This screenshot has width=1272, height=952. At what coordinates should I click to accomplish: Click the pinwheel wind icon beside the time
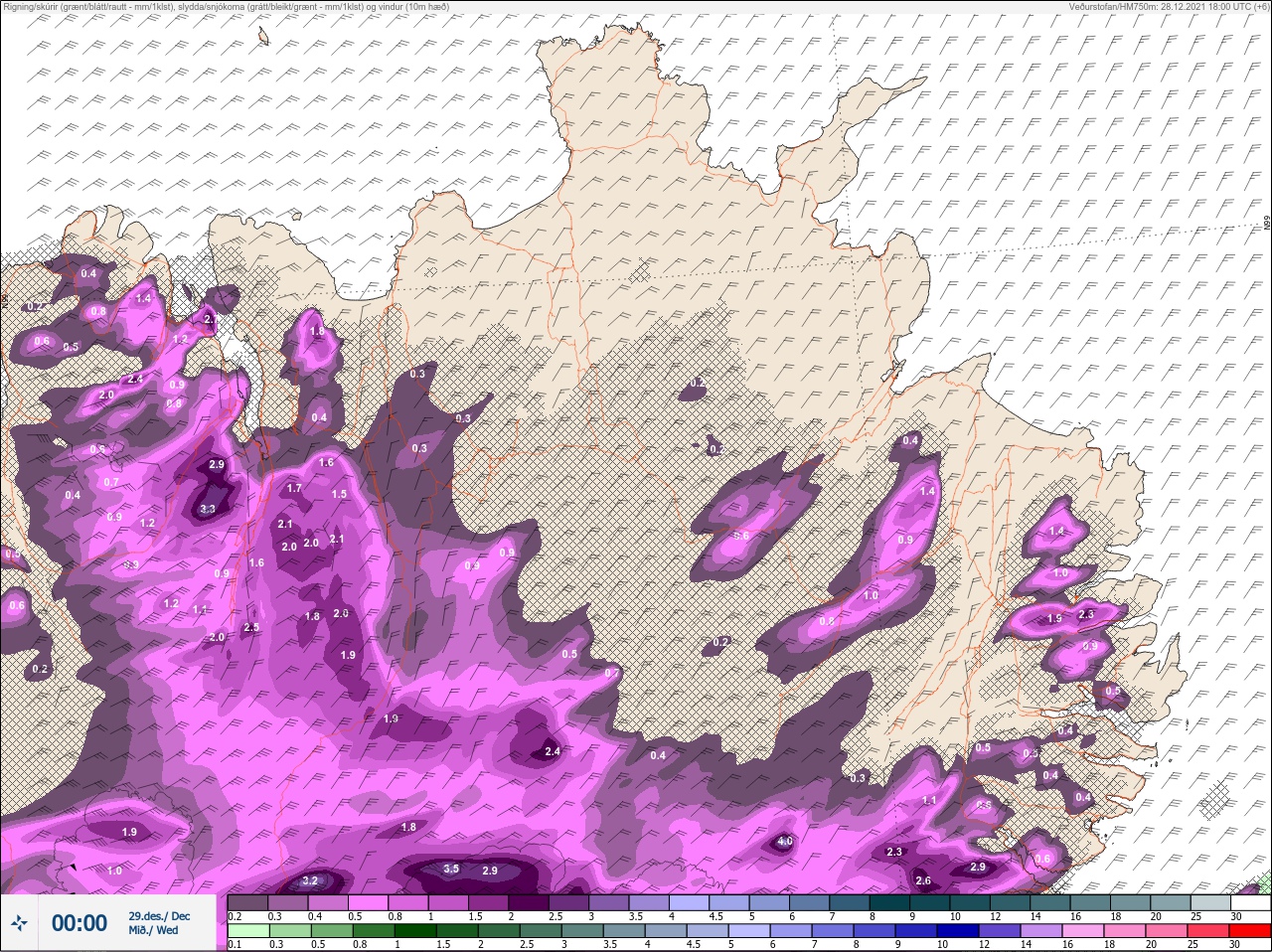pyautogui.click(x=20, y=923)
